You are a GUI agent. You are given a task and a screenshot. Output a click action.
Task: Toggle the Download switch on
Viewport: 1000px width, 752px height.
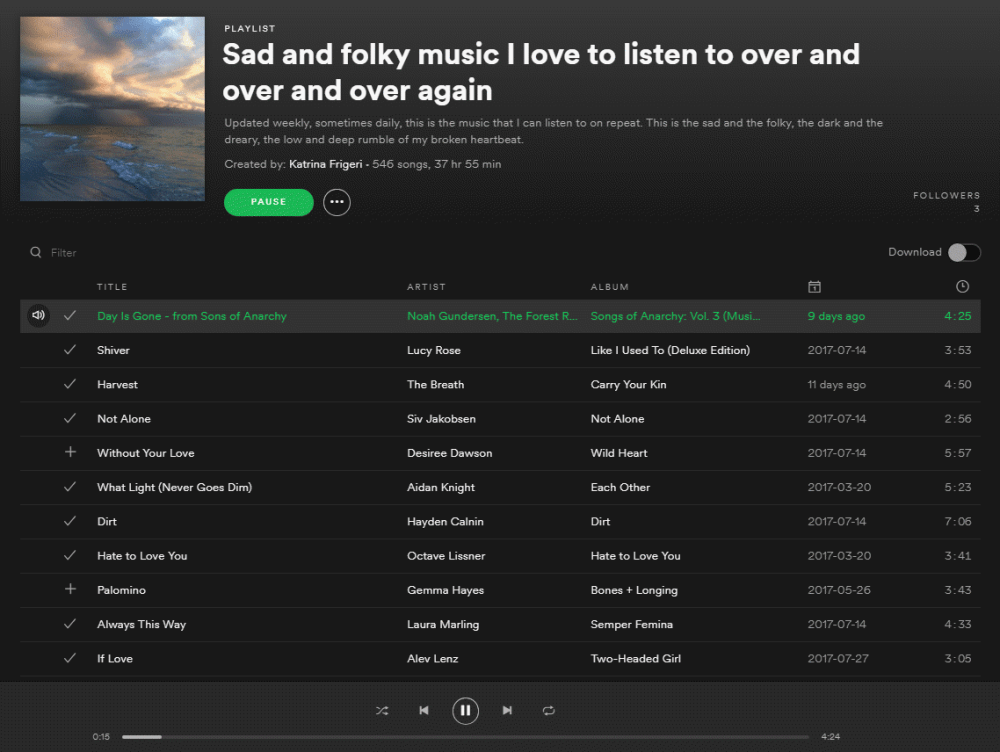[964, 252]
